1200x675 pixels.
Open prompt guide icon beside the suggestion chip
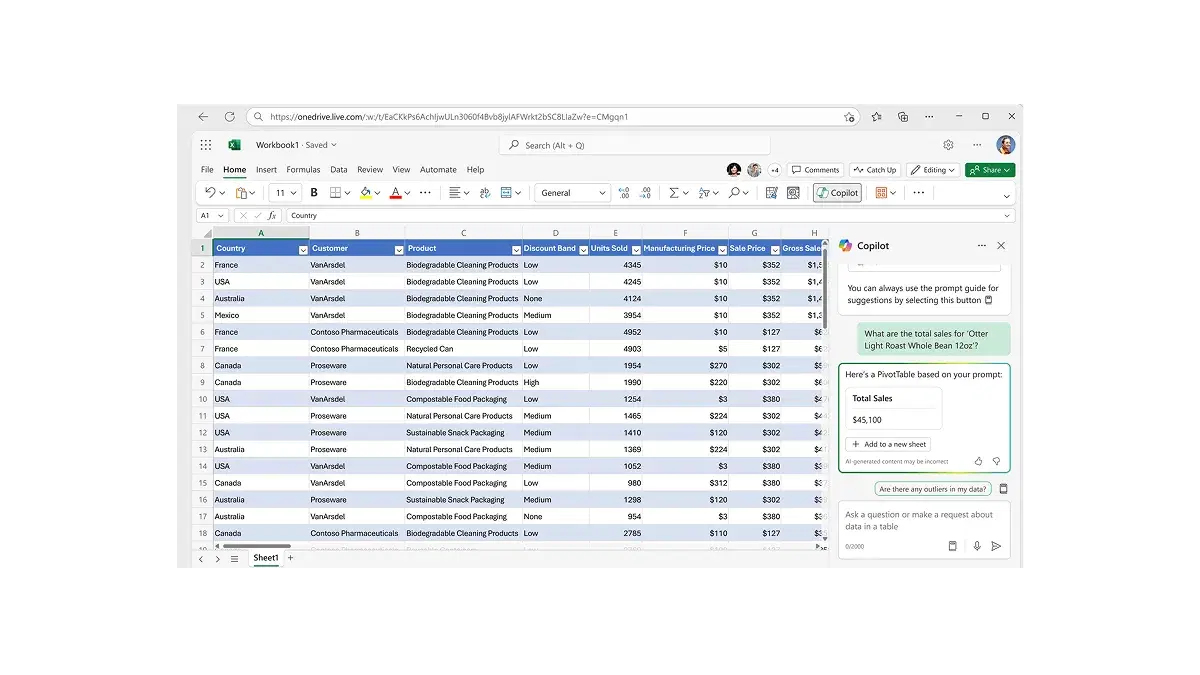(1003, 489)
